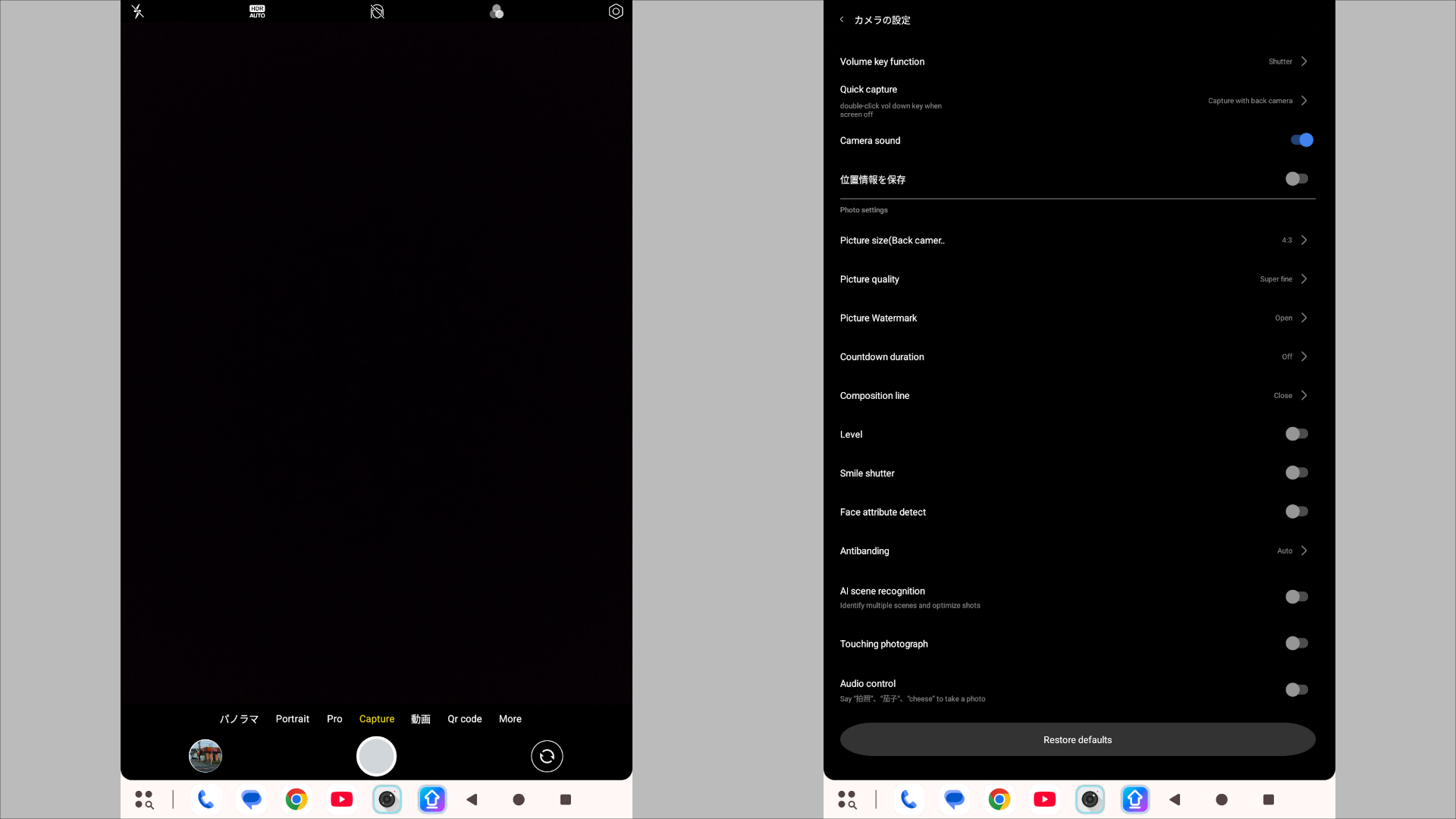This screenshot has height=819, width=1456.
Task: Tap the Restore defaults button
Action: 1077,739
